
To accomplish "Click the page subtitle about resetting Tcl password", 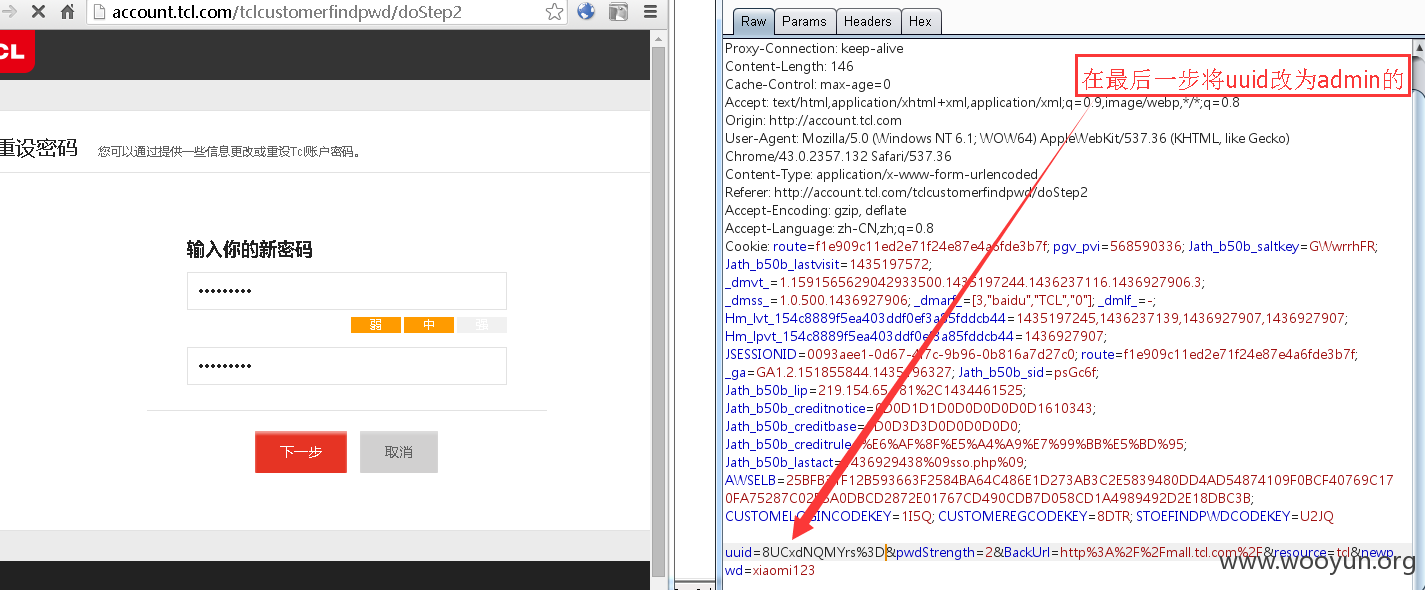I will tap(229, 152).
